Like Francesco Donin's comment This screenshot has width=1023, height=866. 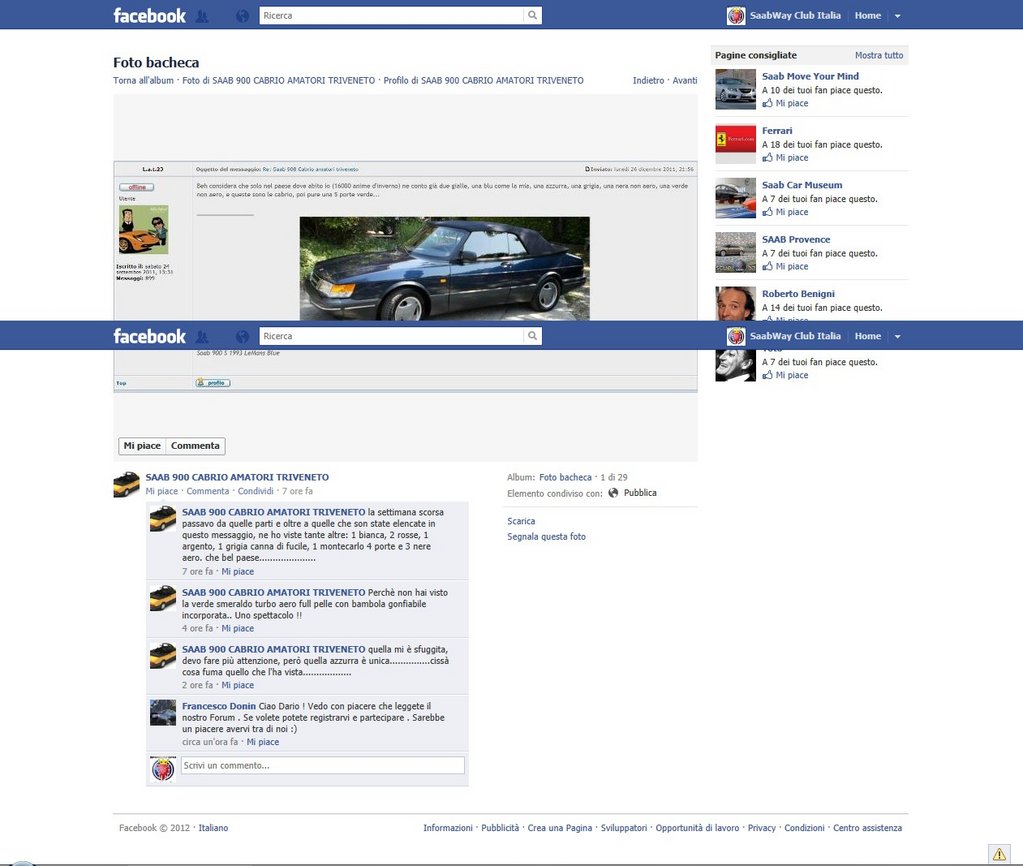click(x=263, y=742)
